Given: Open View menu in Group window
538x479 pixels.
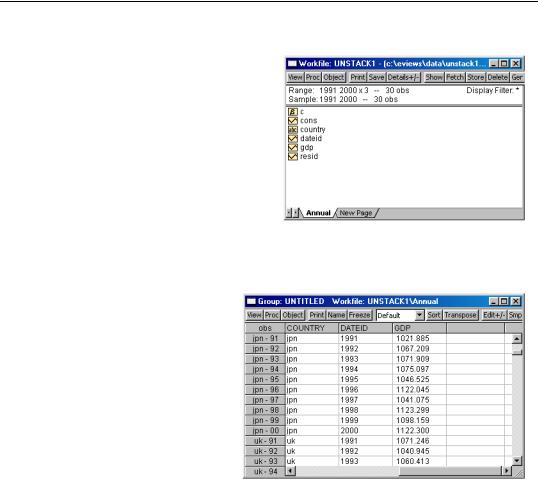Looking at the screenshot, I should (254, 315).
